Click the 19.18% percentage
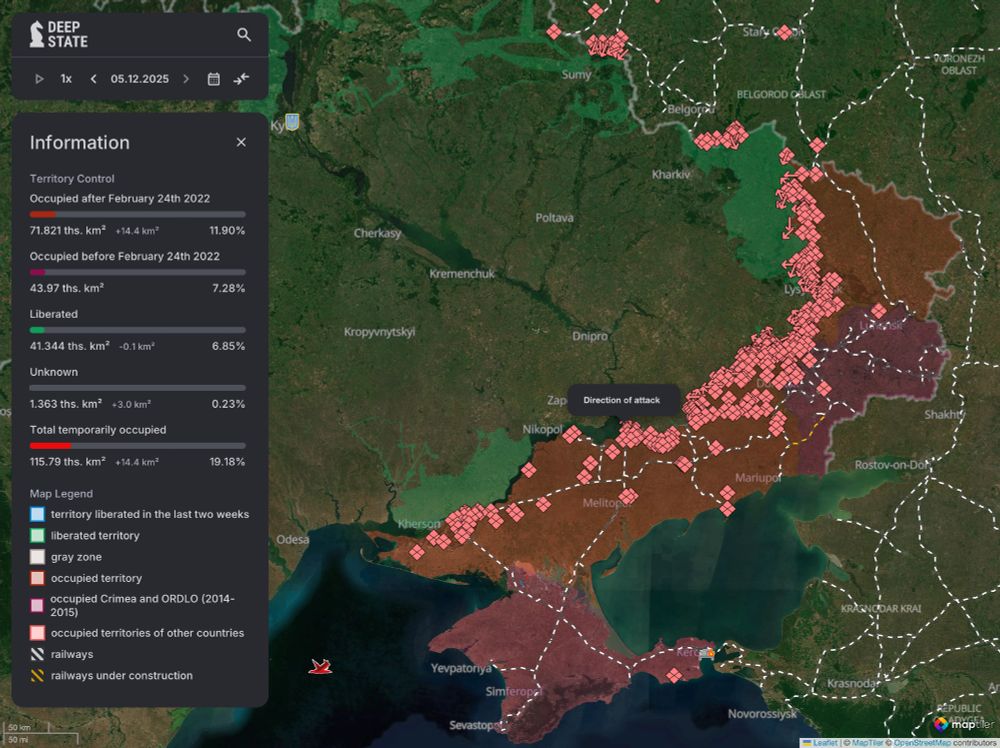This screenshot has height=748, width=1000. coord(227,462)
